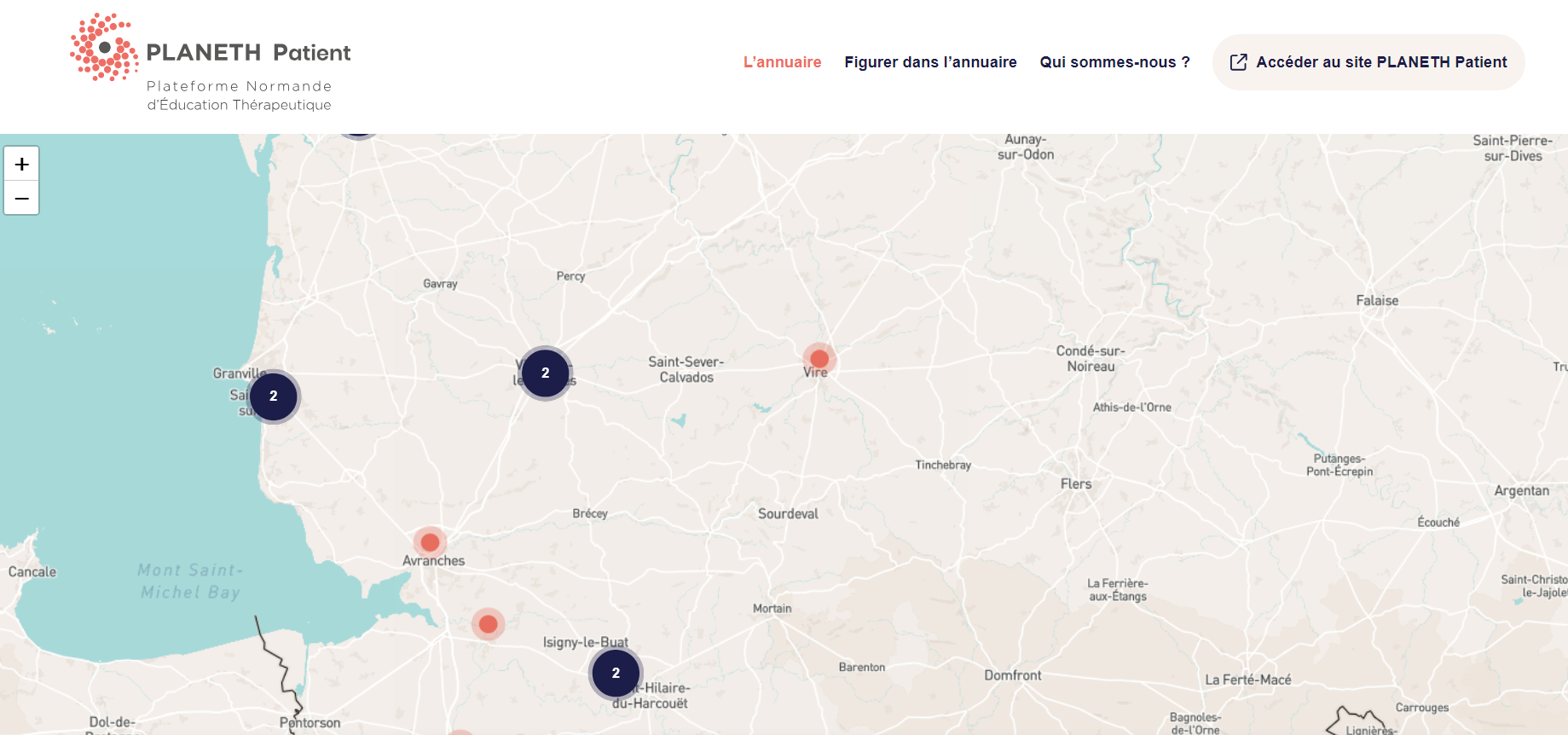Zoom in on the map
The image size is (1568, 735).
[x=21, y=164]
